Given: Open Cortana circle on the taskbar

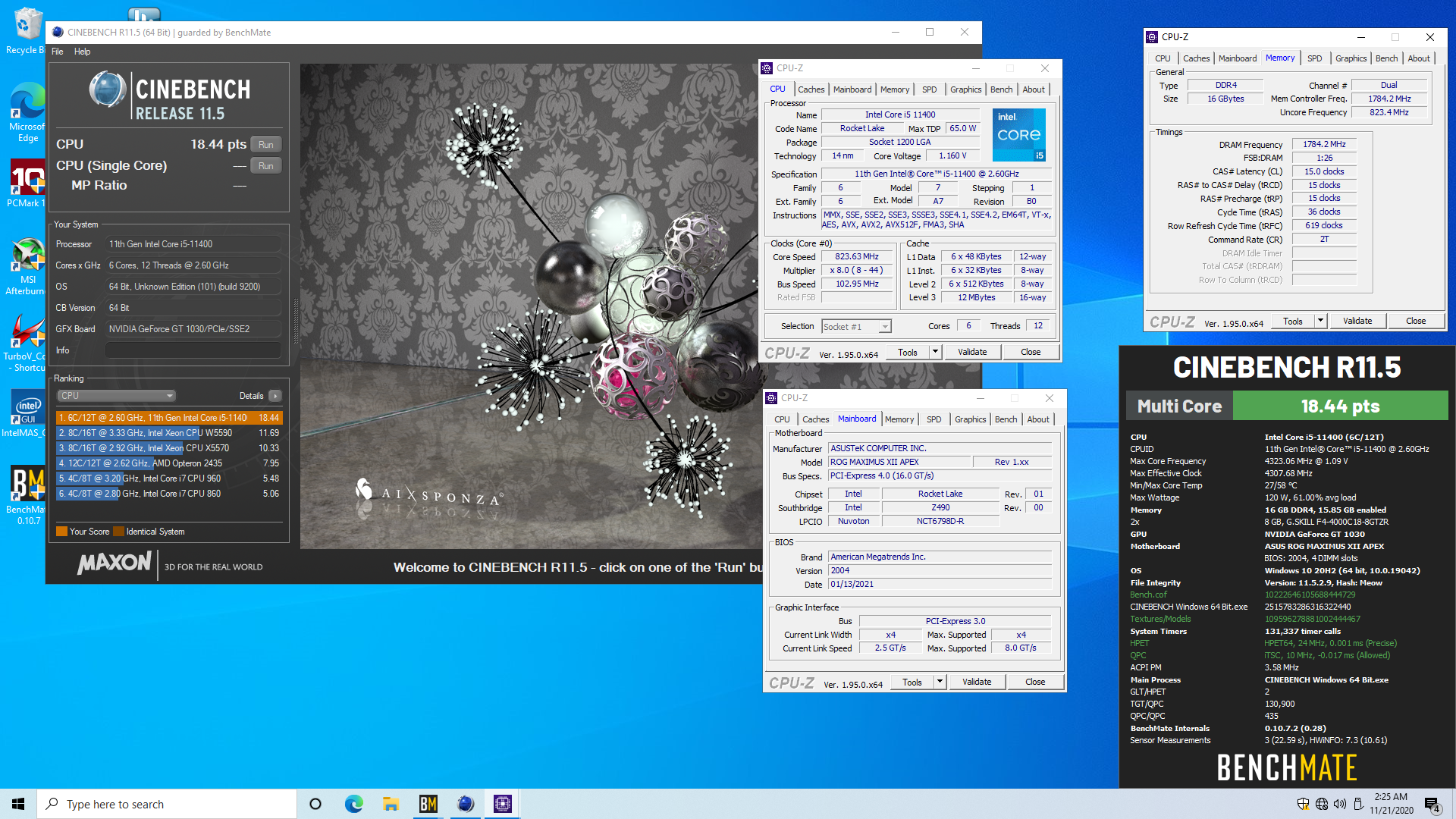Looking at the screenshot, I should (x=315, y=804).
